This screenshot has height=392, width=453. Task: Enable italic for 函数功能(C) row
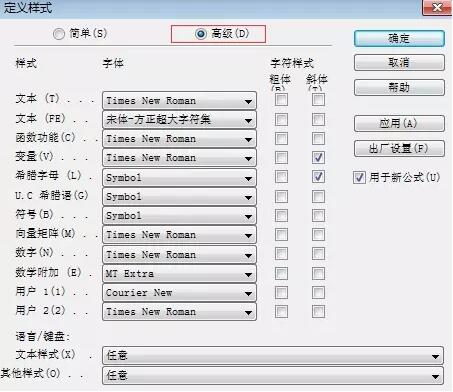318,138
